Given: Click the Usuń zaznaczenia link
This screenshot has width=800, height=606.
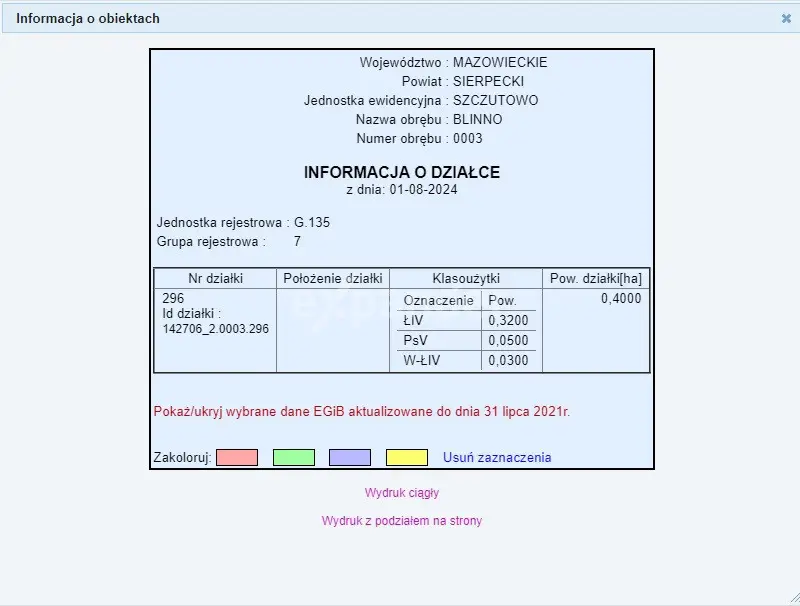Looking at the screenshot, I should click(x=497, y=458).
